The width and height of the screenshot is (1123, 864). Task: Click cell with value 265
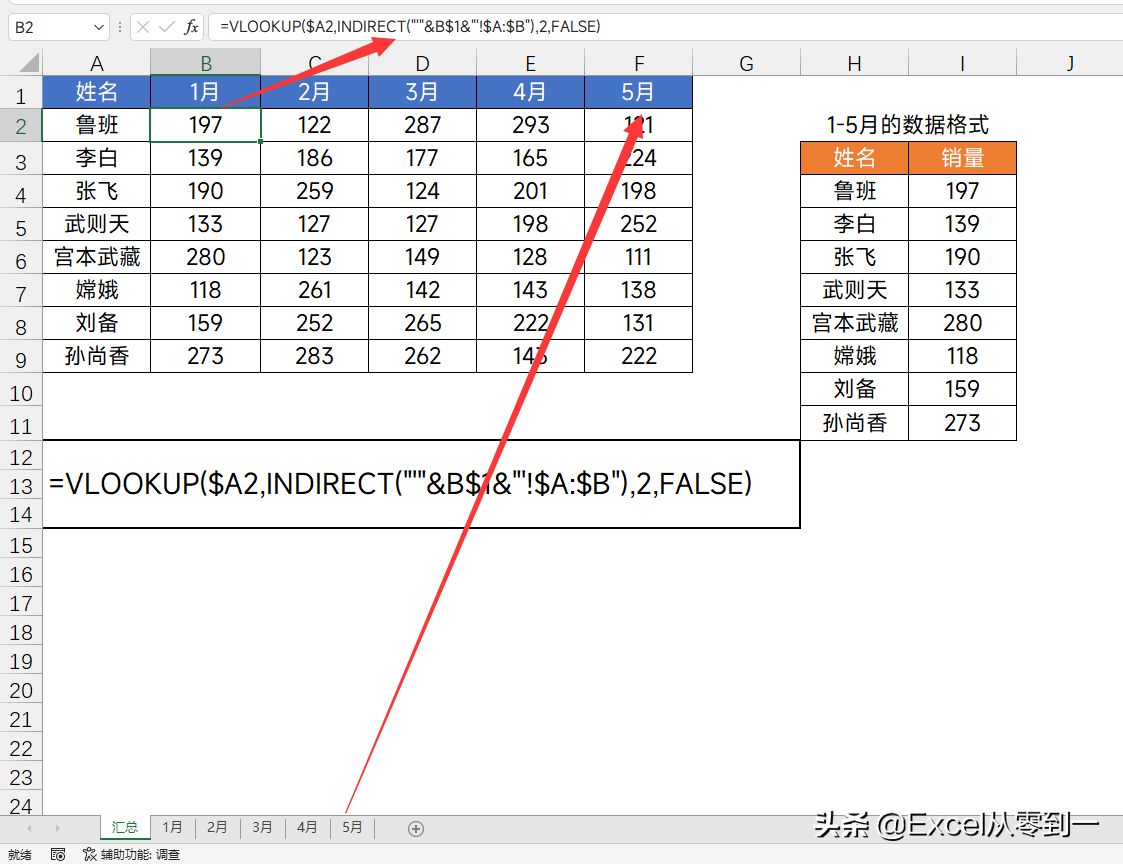click(x=423, y=322)
